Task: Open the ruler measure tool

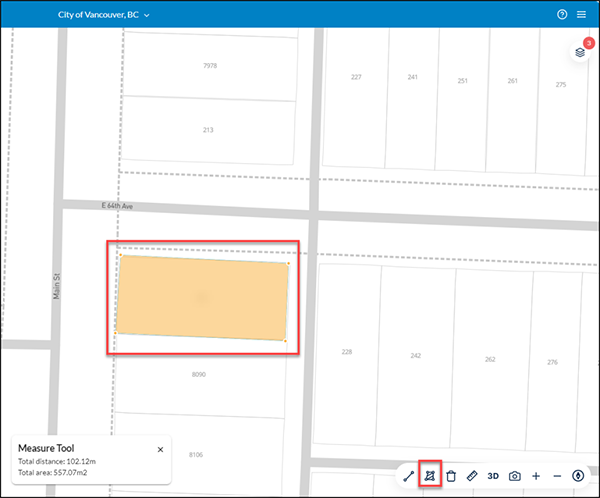Action: point(472,476)
